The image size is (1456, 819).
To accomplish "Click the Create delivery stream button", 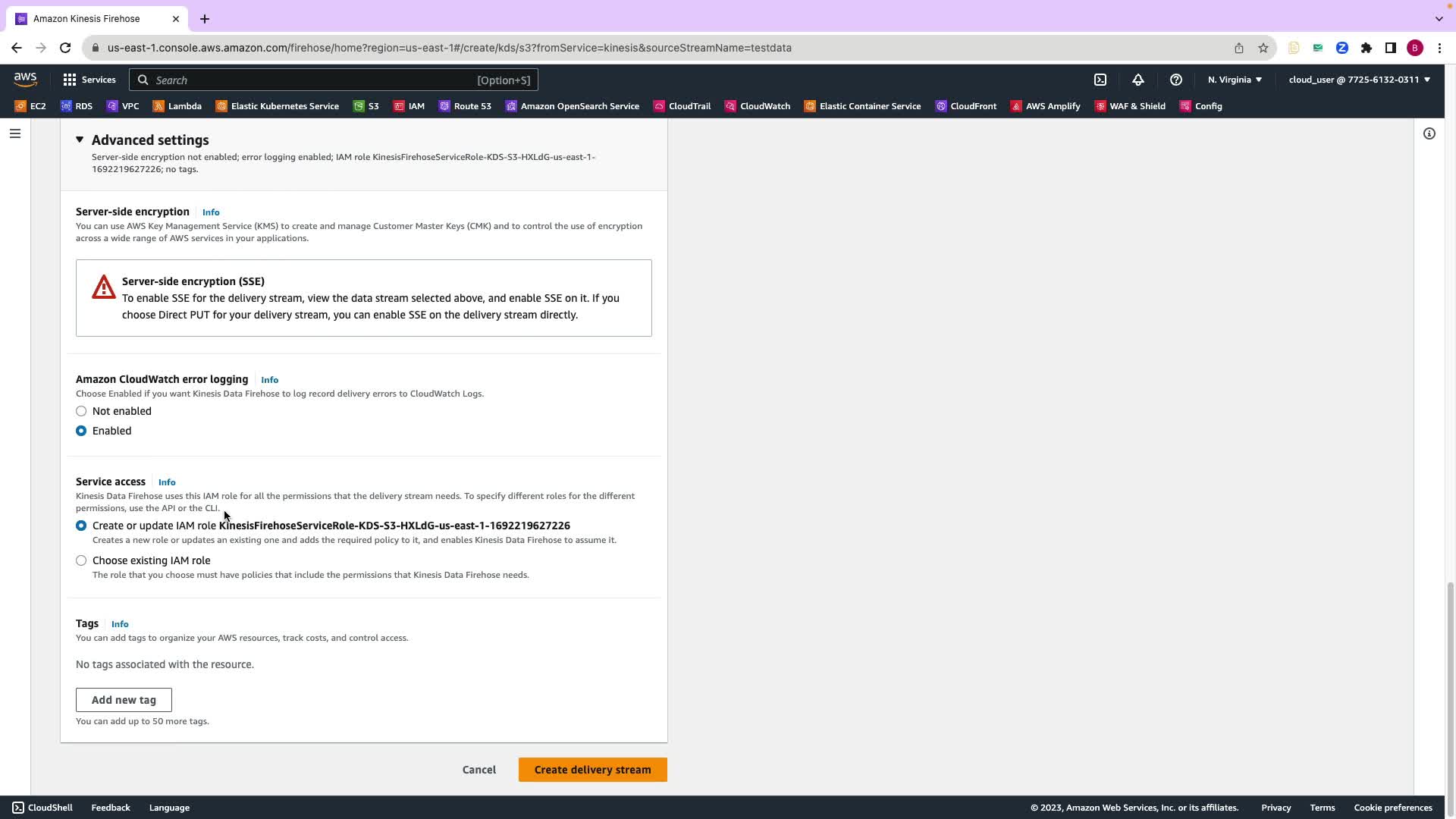I will [592, 770].
